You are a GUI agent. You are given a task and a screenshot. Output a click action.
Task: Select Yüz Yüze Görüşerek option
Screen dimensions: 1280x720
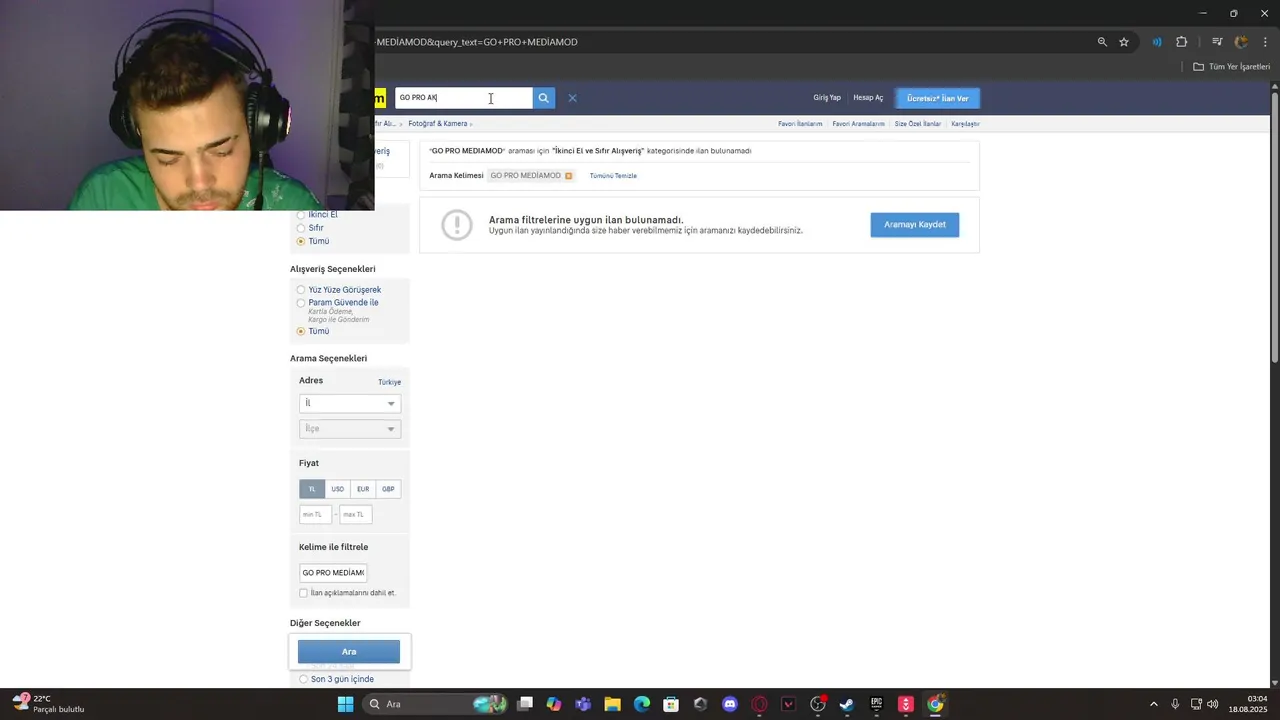tap(301, 290)
